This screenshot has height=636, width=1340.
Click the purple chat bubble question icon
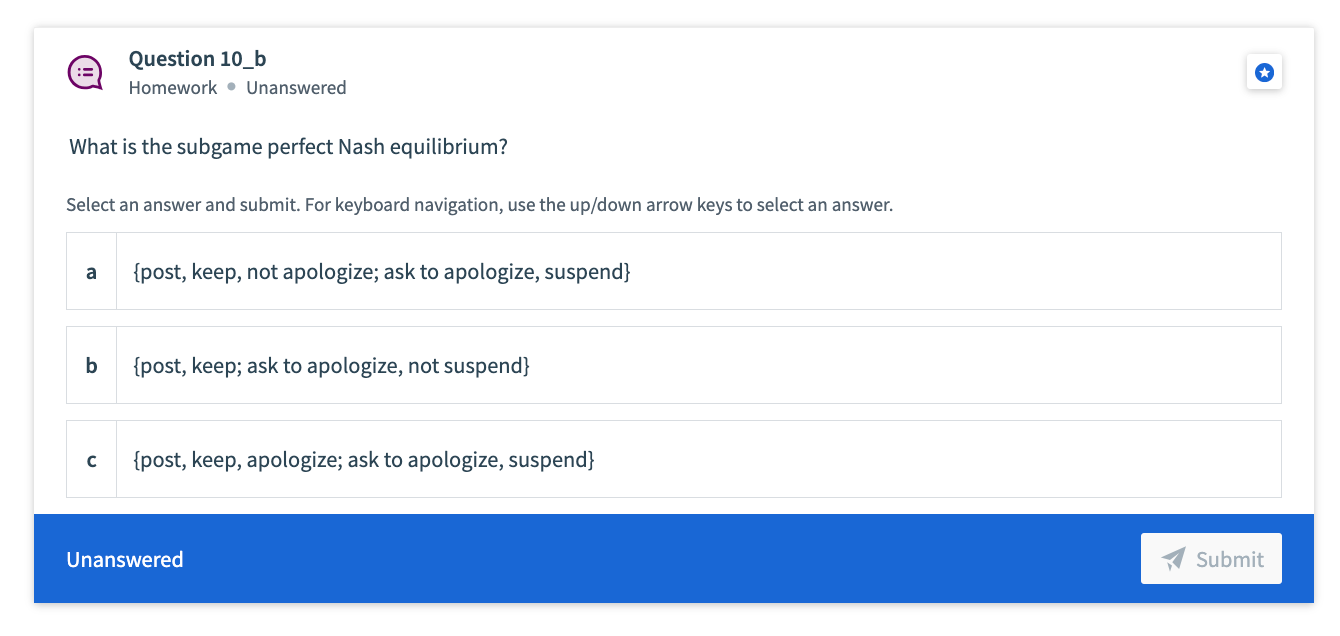85,72
